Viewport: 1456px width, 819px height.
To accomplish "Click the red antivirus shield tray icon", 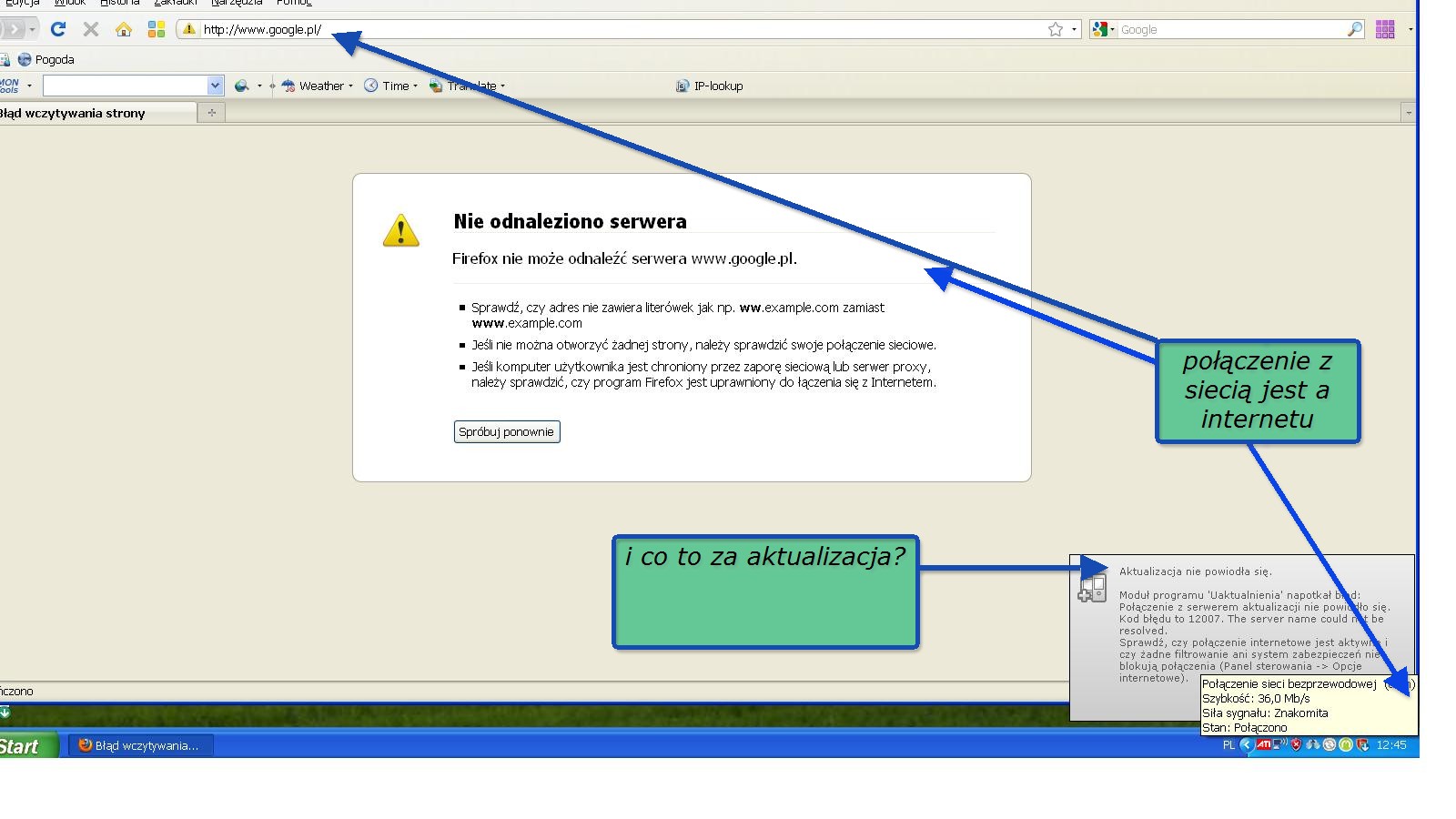I will tap(1295, 745).
